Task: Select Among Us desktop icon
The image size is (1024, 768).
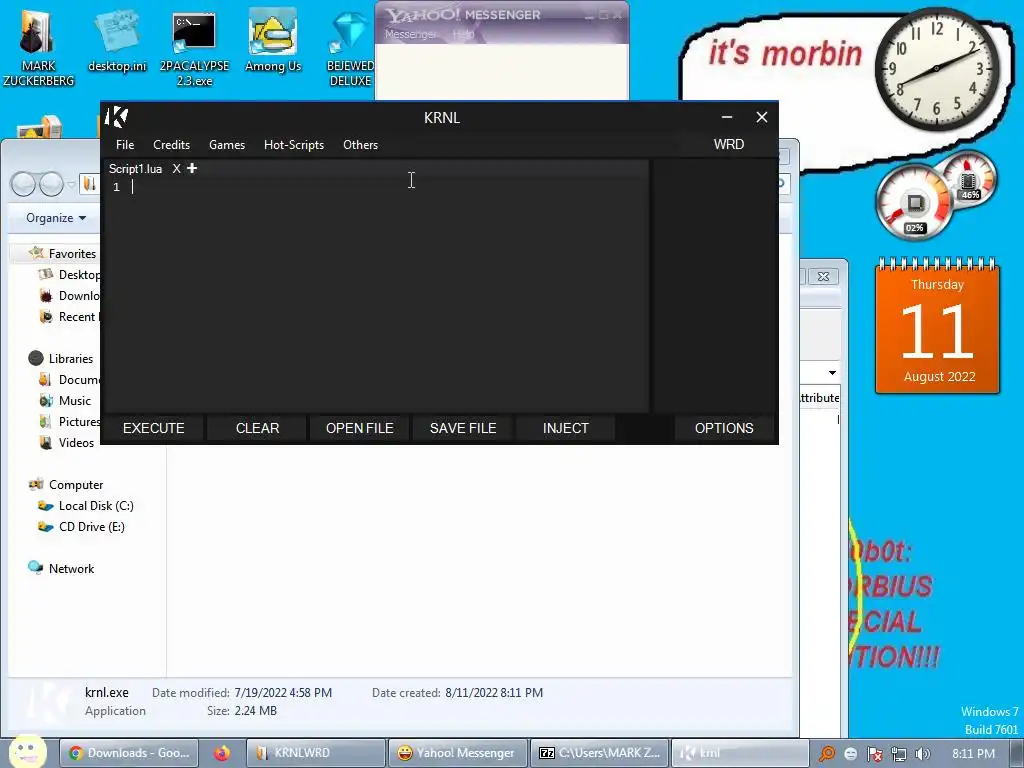Action: point(273,42)
